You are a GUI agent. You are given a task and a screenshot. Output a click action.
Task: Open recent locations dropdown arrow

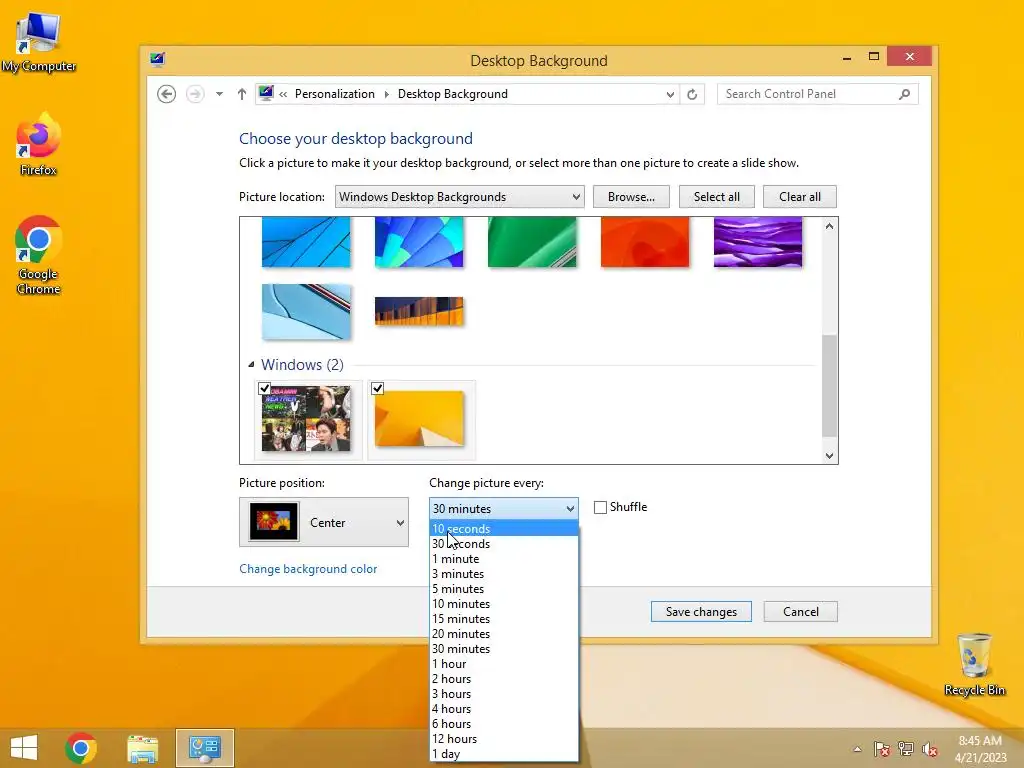click(219, 94)
